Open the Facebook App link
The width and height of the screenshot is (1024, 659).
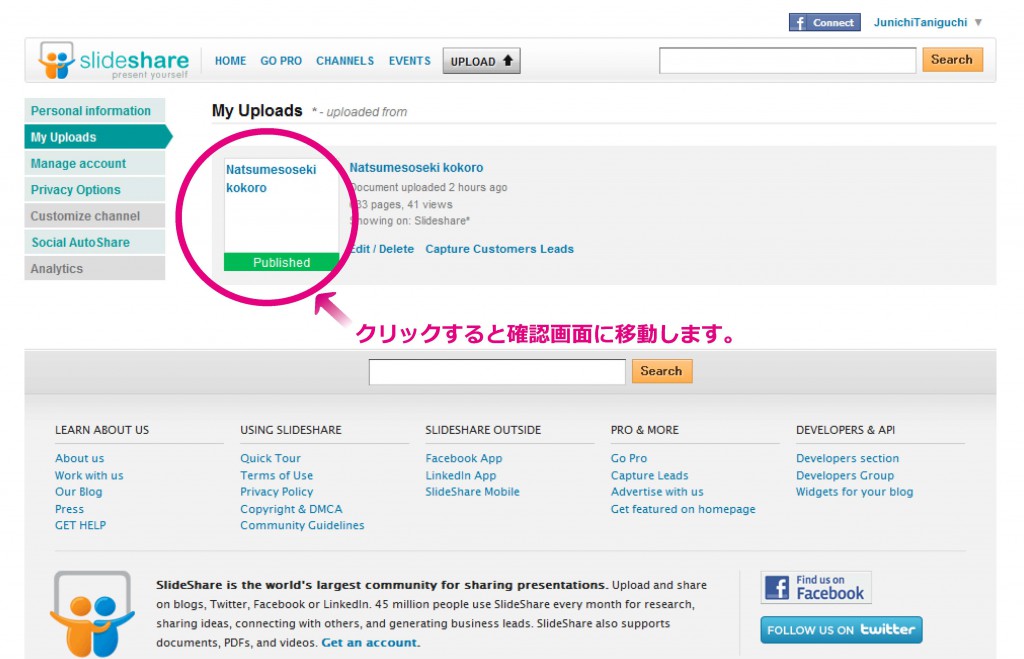click(464, 458)
